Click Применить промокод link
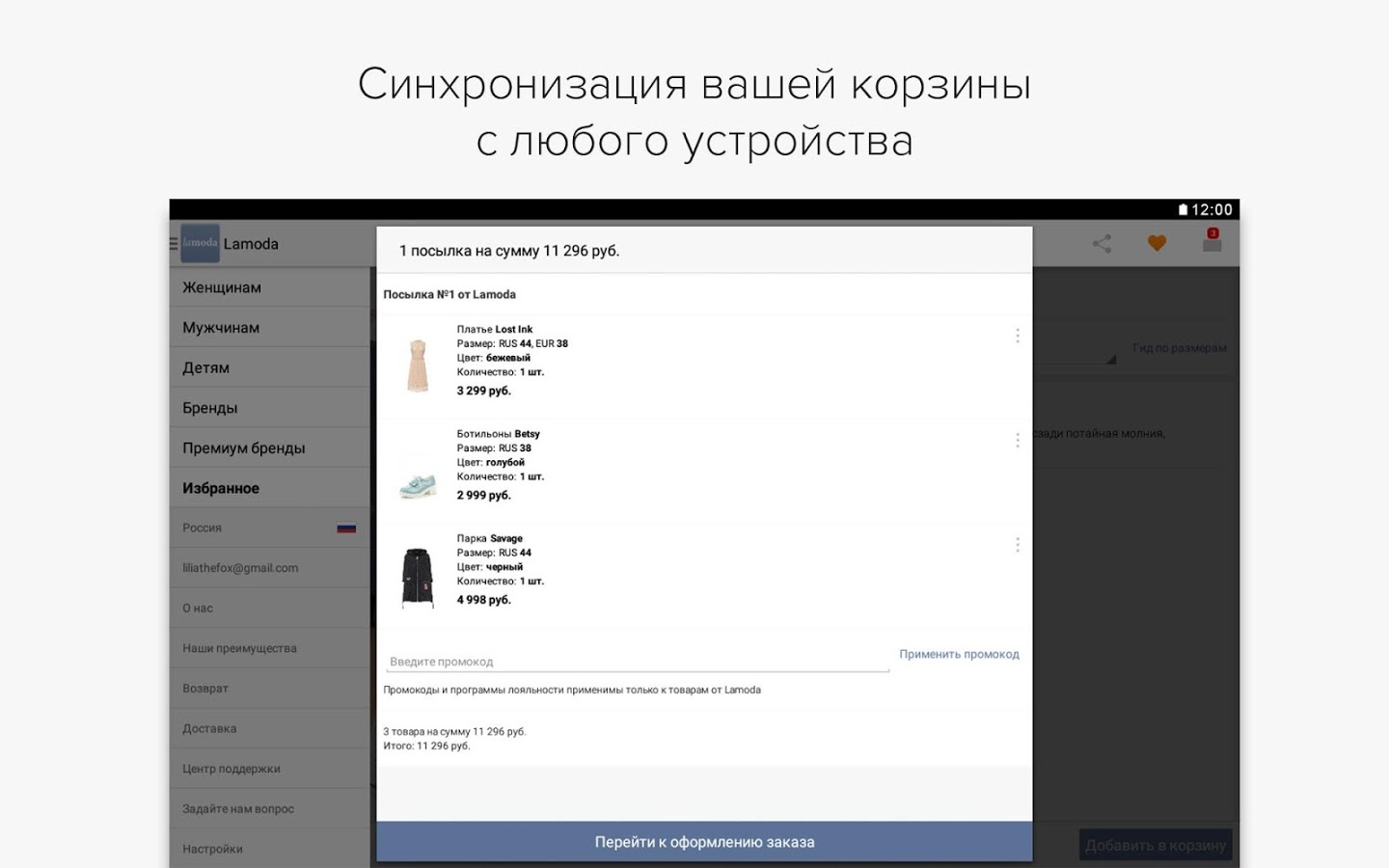This screenshot has height=868, width=1389. [959, 654]
